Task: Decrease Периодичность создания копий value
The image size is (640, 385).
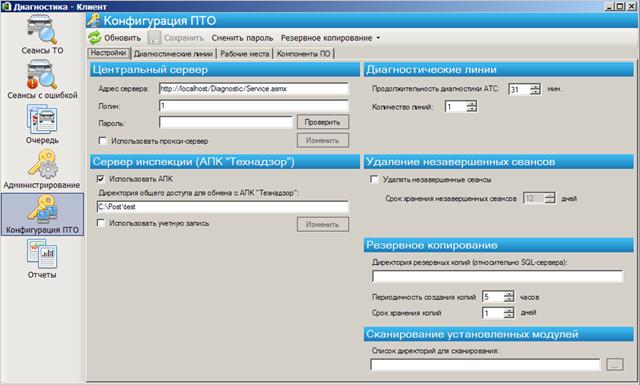Action: pyautogui.click(x=509, y=300)
